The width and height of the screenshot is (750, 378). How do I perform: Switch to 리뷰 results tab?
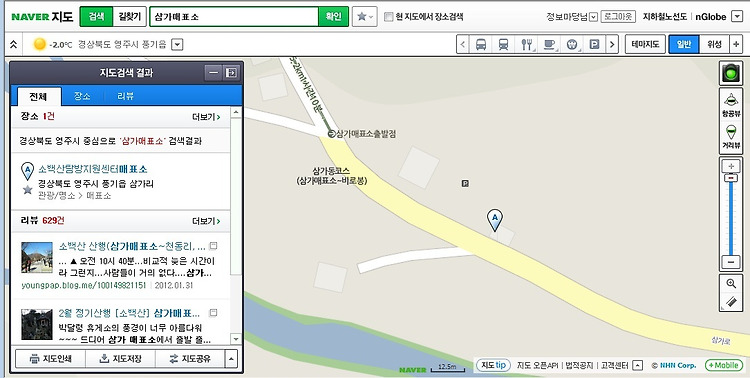[125, 96]
